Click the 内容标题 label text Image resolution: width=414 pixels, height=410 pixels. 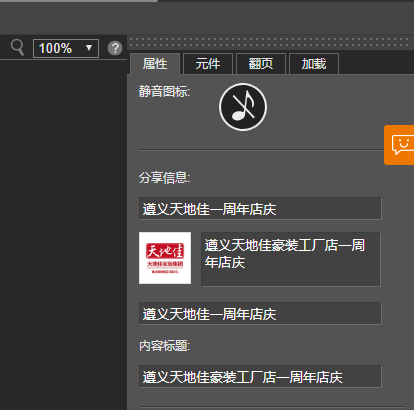[x=165, y=346]
